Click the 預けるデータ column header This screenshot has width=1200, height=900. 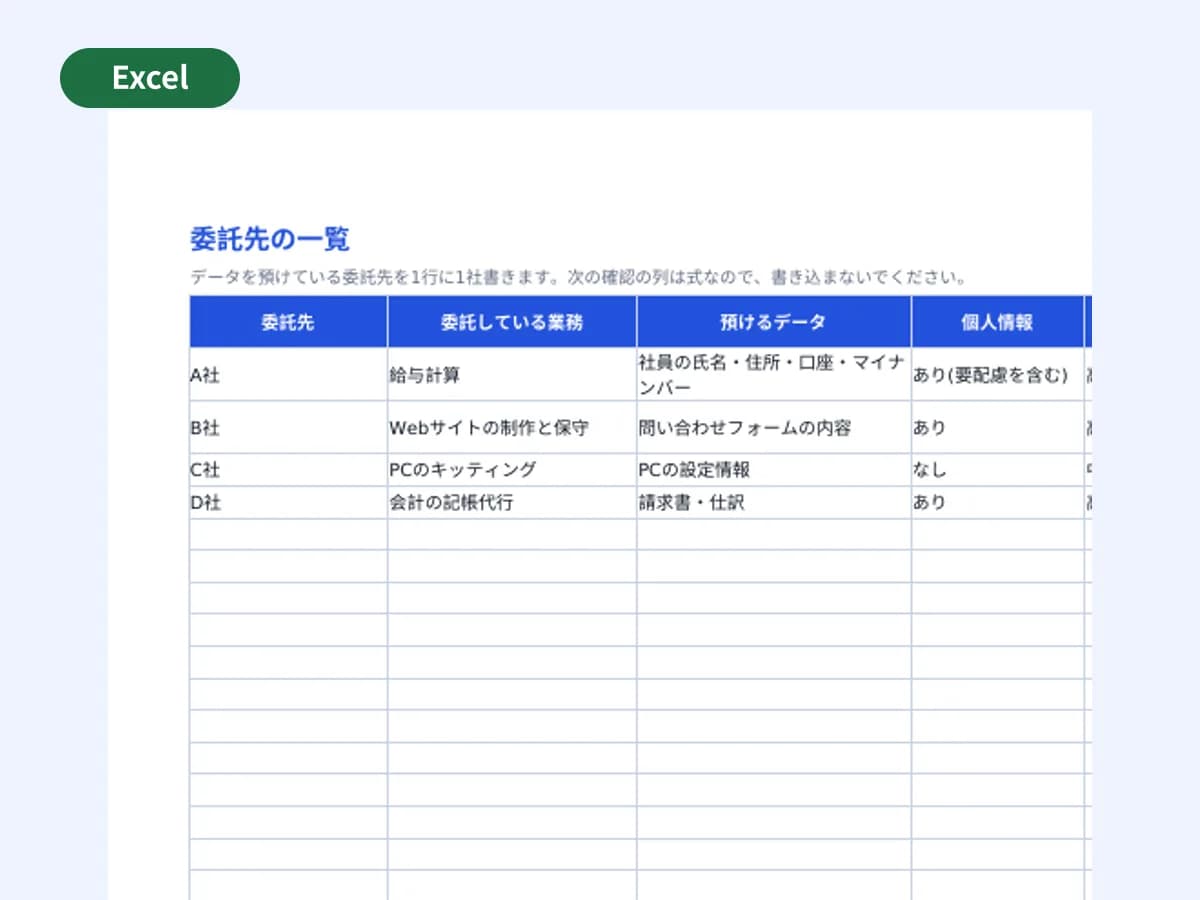(x=774, y=322)
